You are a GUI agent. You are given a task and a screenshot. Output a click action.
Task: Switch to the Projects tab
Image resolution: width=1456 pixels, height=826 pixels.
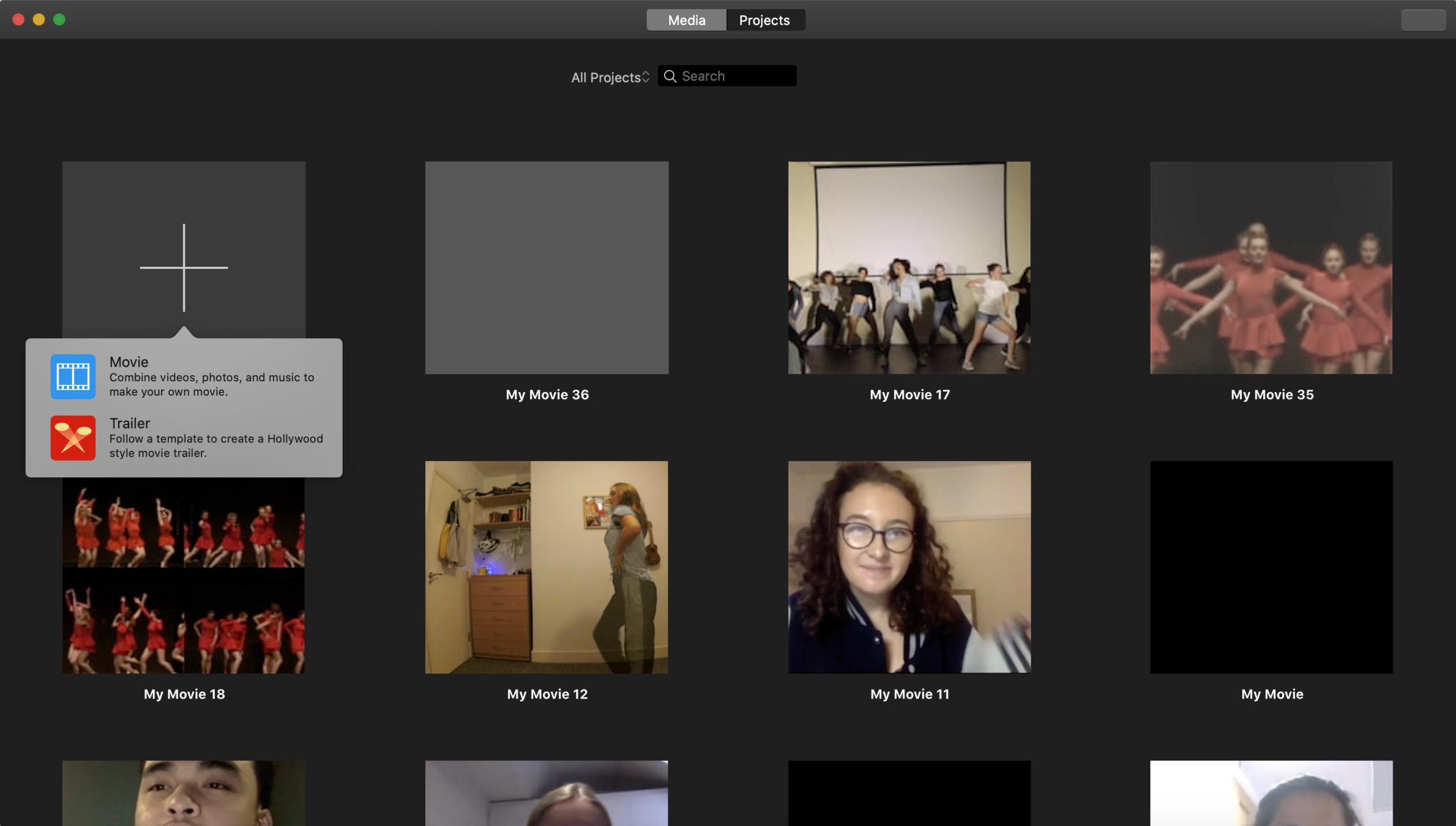tap(764, 20)
